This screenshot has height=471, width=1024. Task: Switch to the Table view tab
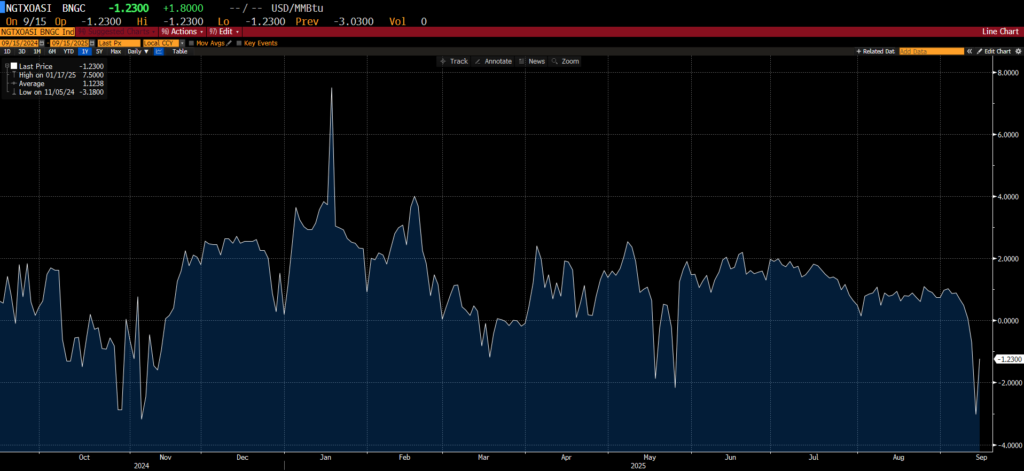180,51
